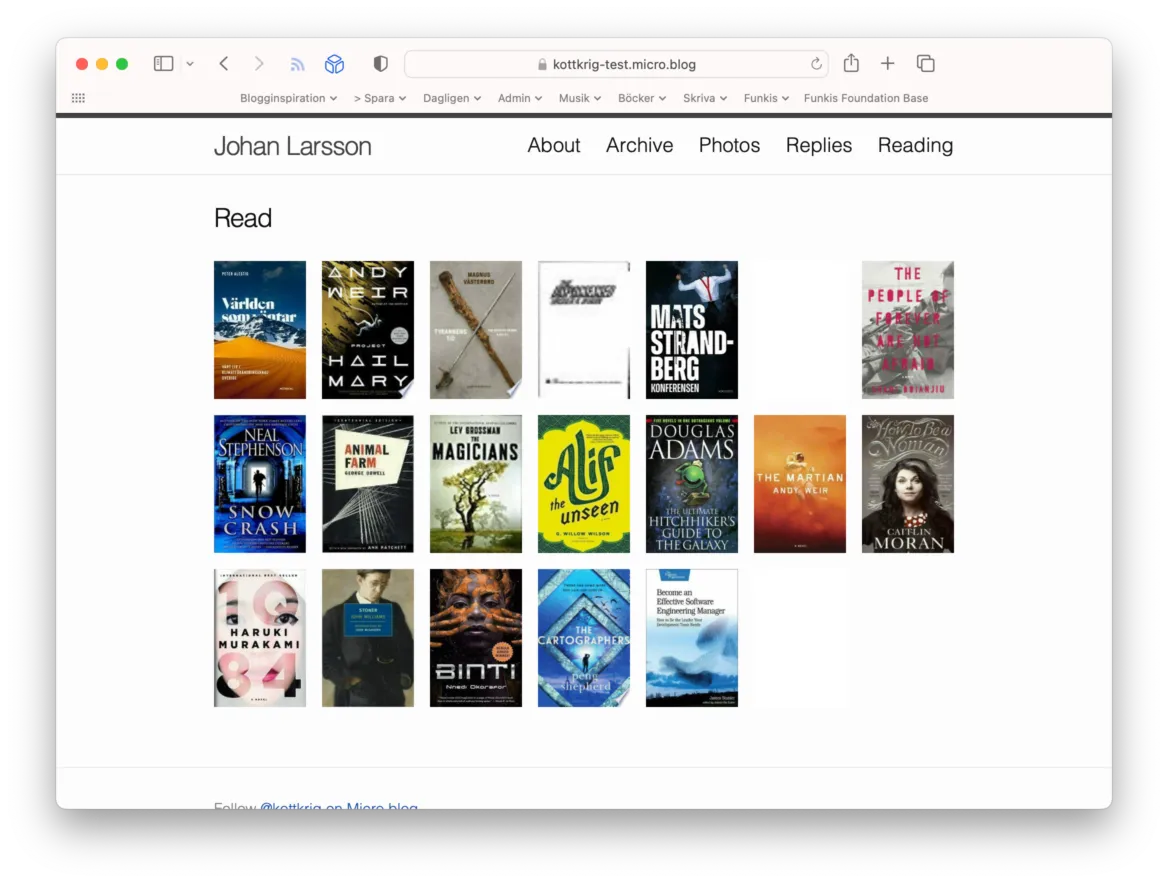Screen dimensions: 1168x883
Task: Show the tab overview icon
Action: tap(925, 63)
